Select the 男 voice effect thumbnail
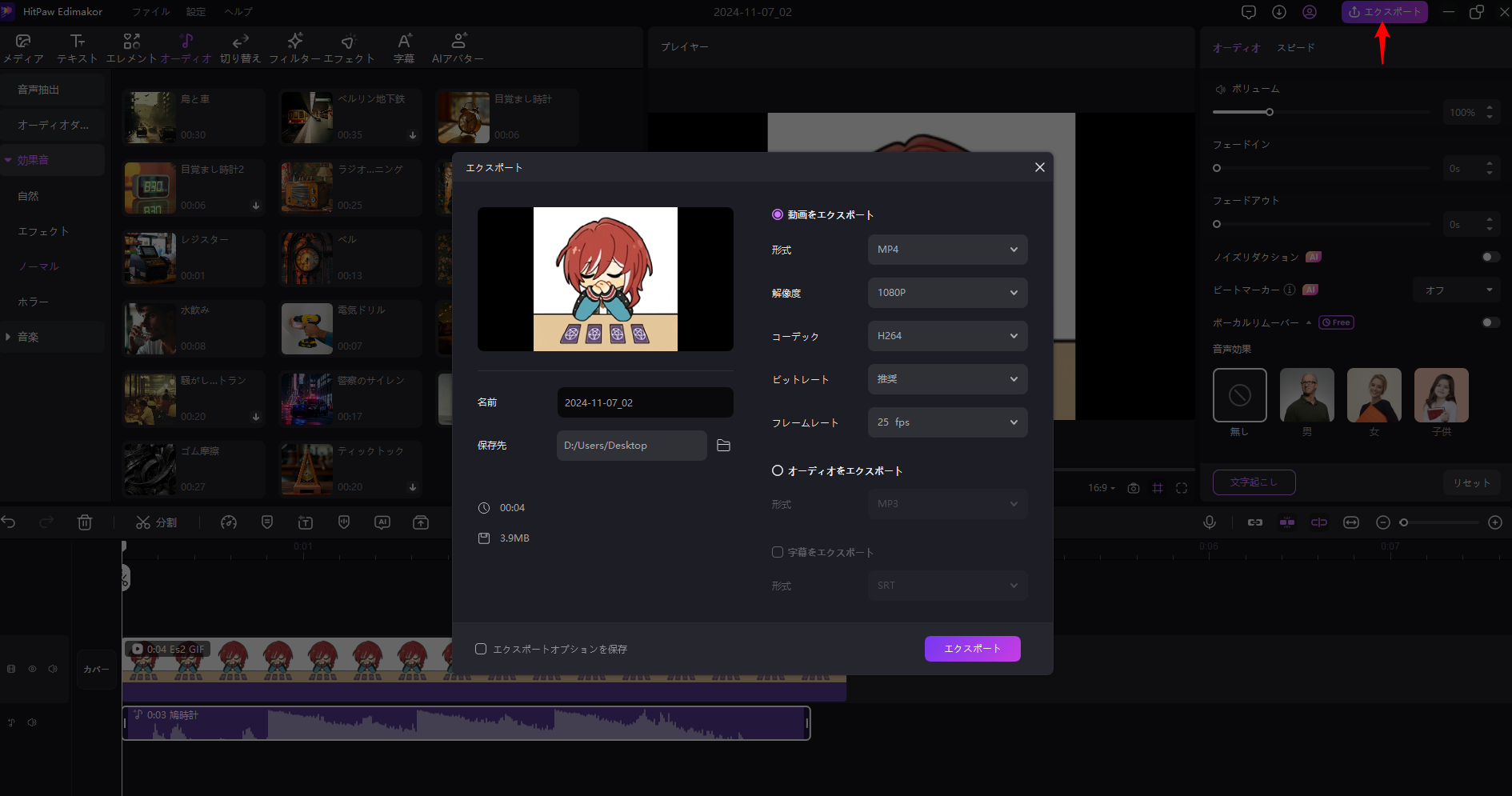This screenshot has width=1512, height=796. (1306, 395)
